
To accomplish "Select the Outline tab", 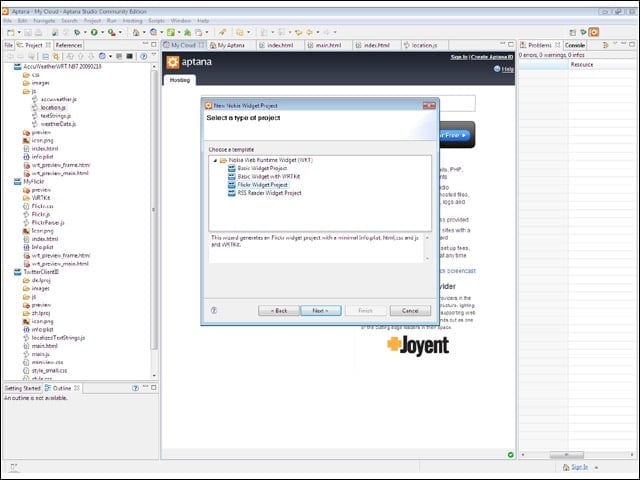I will coord(62,388).
